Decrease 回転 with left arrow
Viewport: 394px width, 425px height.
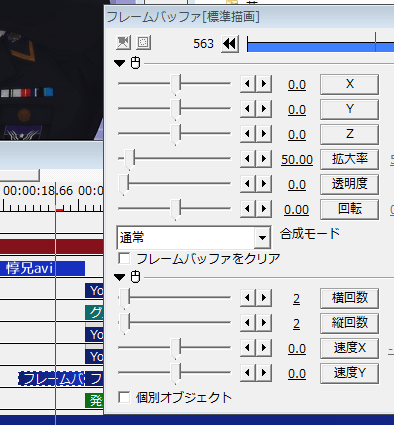click(x=248, y=209)
